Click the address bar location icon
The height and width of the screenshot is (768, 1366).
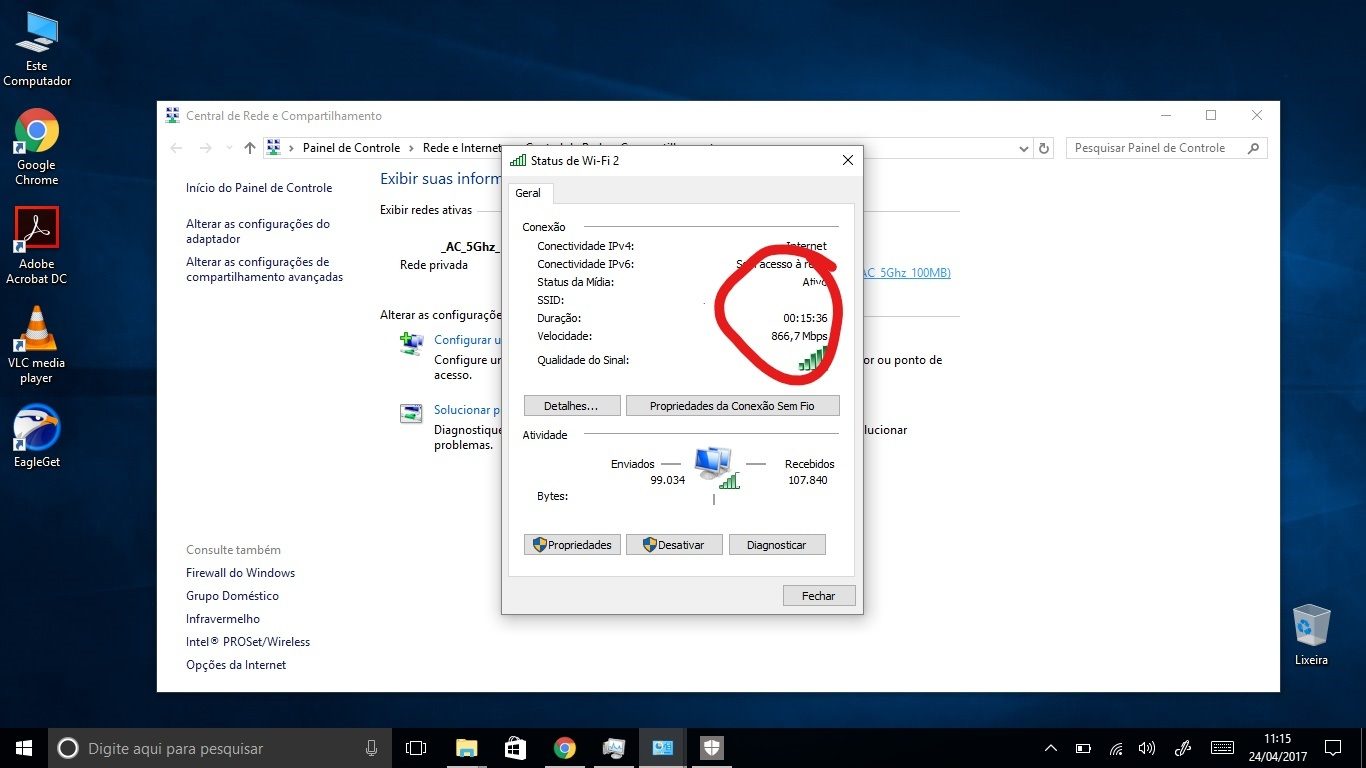(274, 148)
